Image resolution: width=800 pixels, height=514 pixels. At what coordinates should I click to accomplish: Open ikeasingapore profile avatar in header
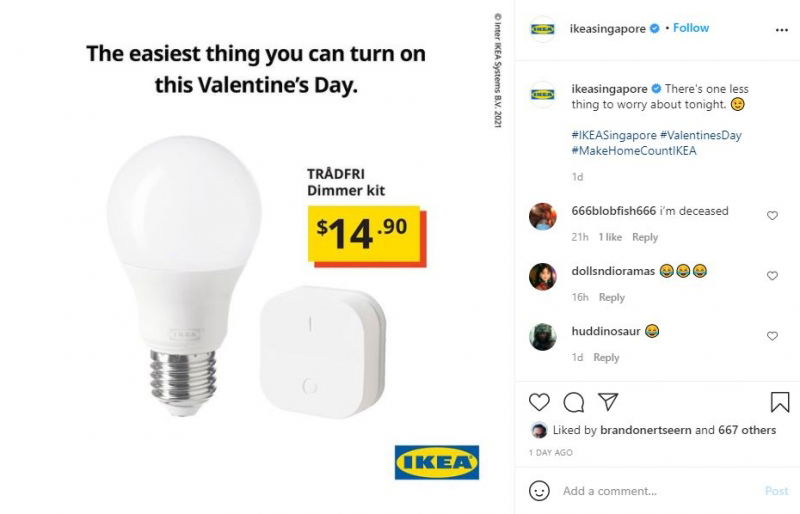tap(543, 29)
